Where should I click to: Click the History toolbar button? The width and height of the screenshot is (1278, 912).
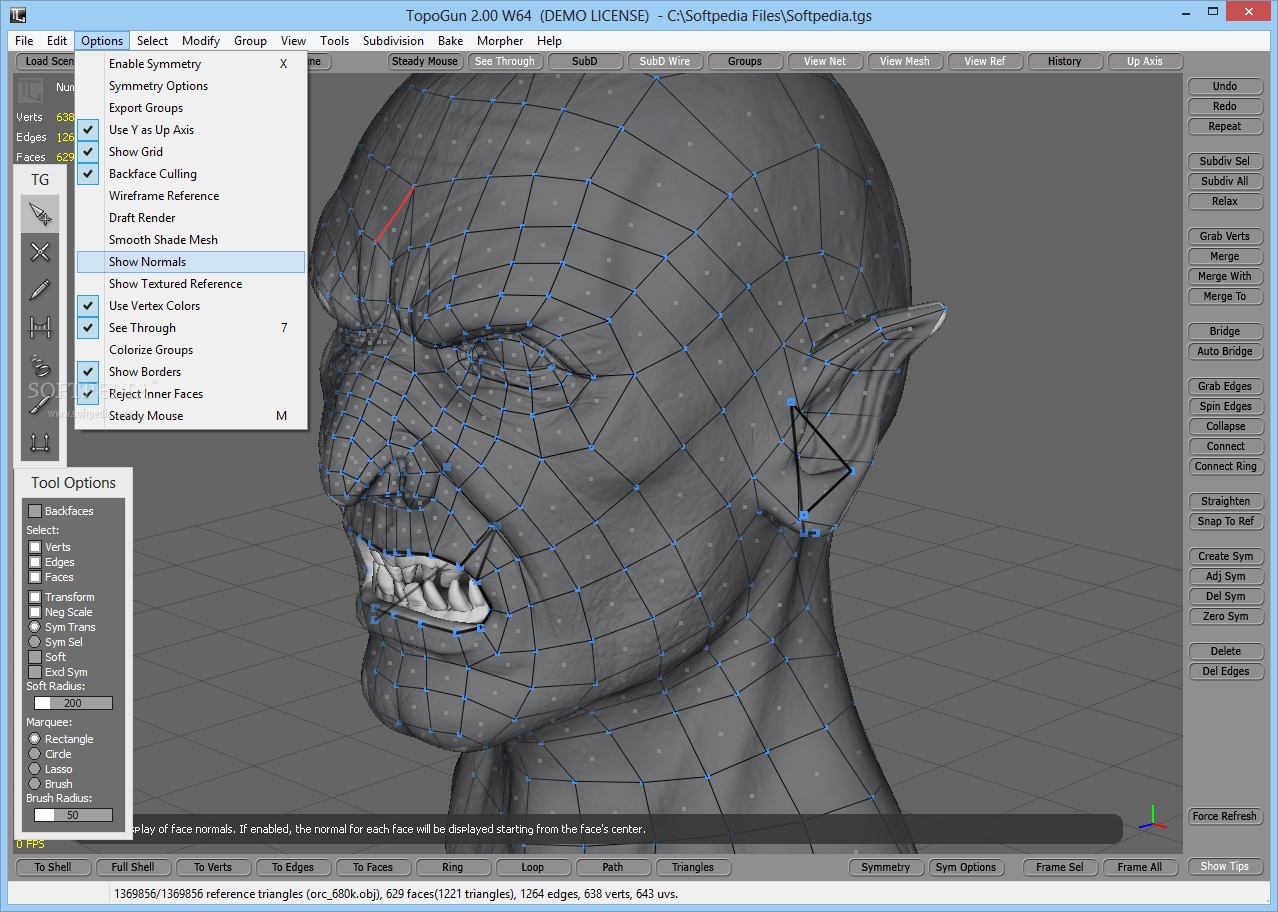1064,61
